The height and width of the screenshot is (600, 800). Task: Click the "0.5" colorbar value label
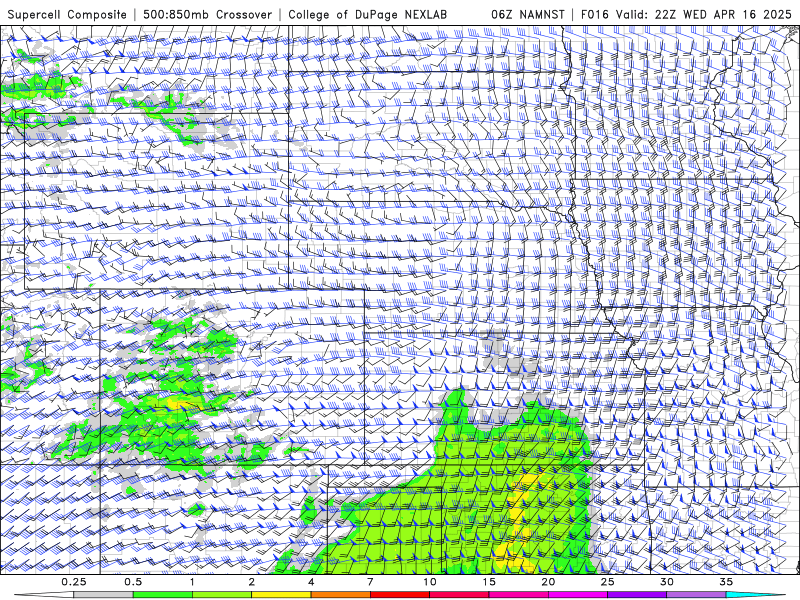point(133,582)
